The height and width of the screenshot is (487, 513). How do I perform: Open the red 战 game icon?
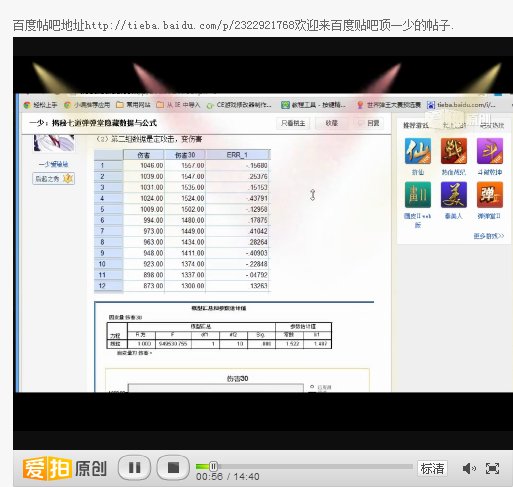pyautogui.click(x=454, y=151)
